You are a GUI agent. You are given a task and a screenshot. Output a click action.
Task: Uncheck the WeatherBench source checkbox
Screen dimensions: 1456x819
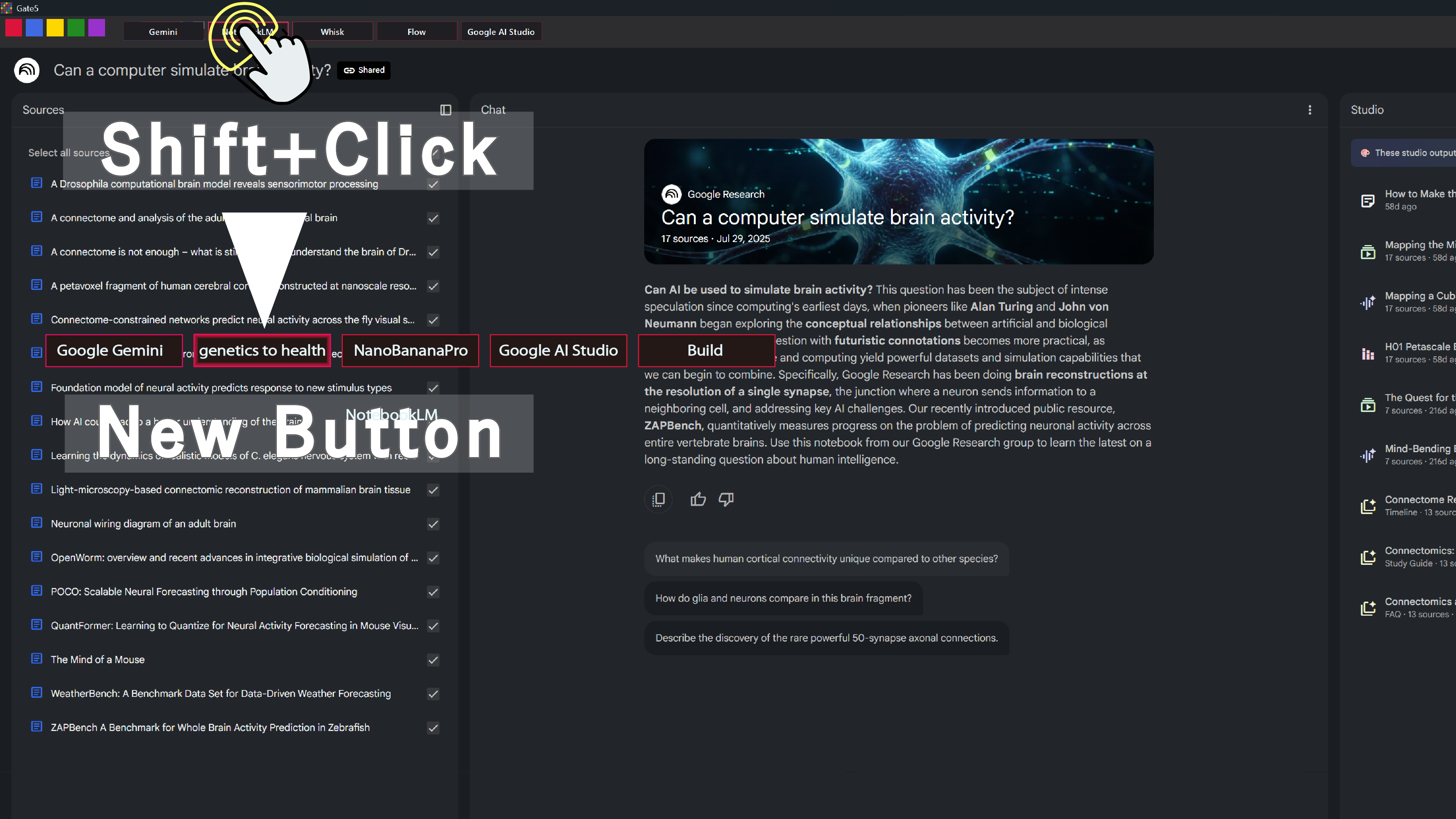click(433, 694)
